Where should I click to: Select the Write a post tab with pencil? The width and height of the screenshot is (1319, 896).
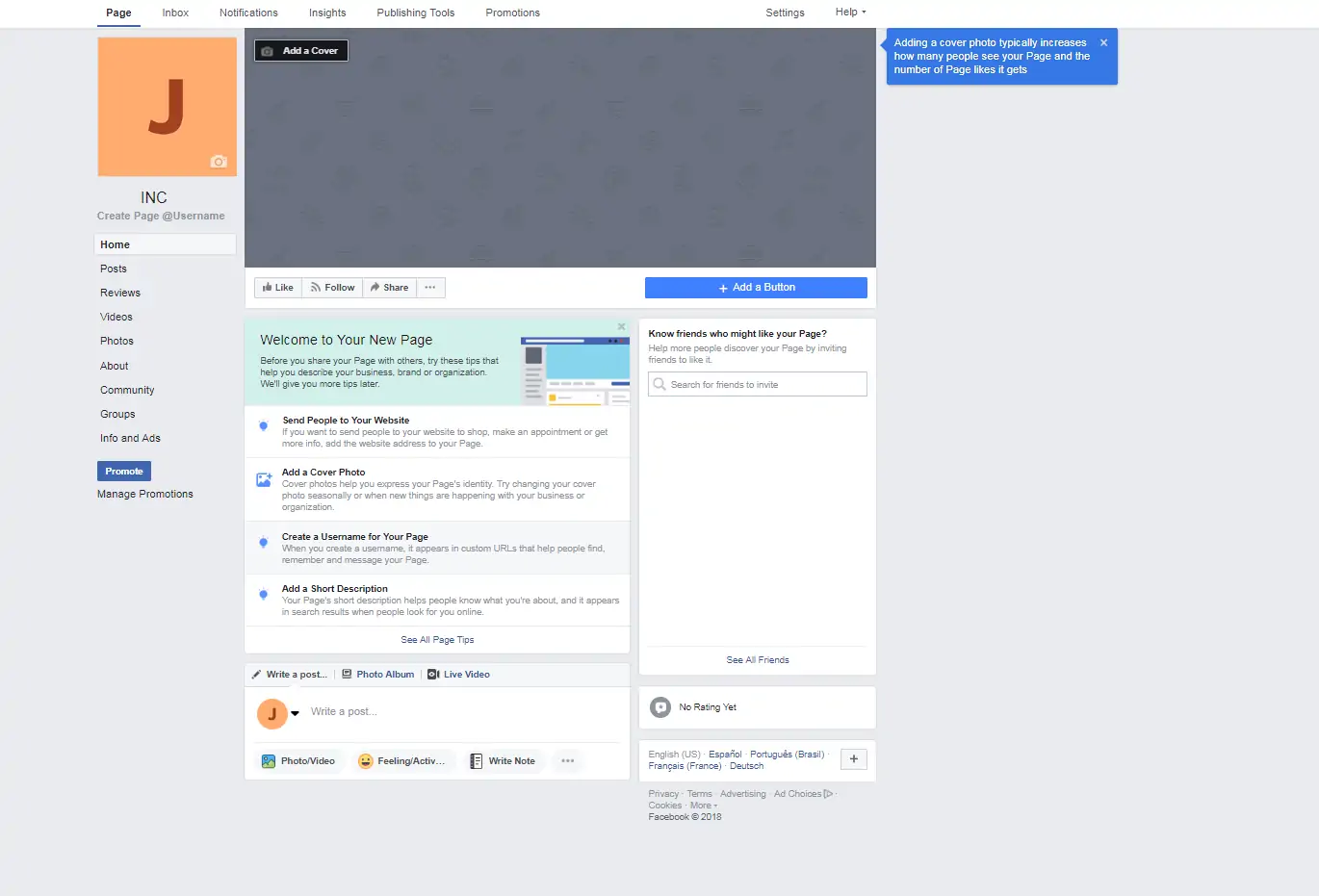pos(290,675)
